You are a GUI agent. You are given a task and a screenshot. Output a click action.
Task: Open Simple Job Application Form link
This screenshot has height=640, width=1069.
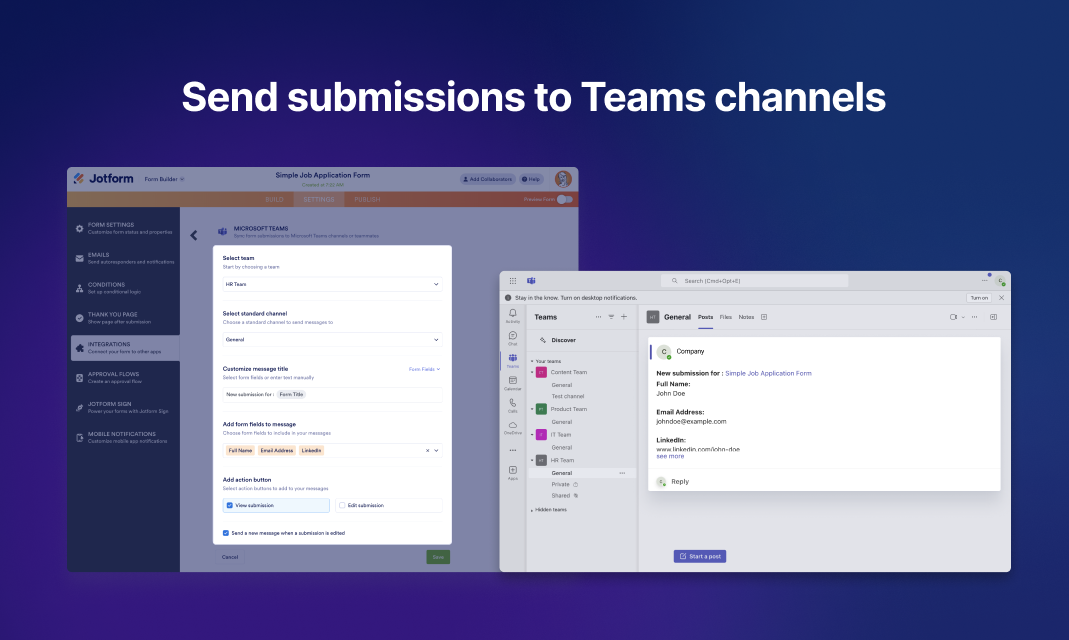coord(768,374)
